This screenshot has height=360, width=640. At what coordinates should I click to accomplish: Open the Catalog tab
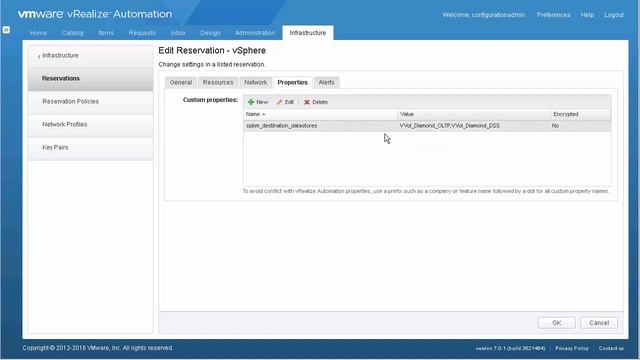73,33
